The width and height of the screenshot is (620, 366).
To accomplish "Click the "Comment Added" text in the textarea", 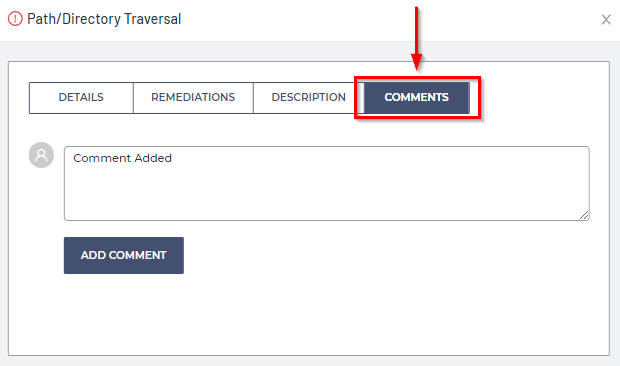I will [123, 158].
